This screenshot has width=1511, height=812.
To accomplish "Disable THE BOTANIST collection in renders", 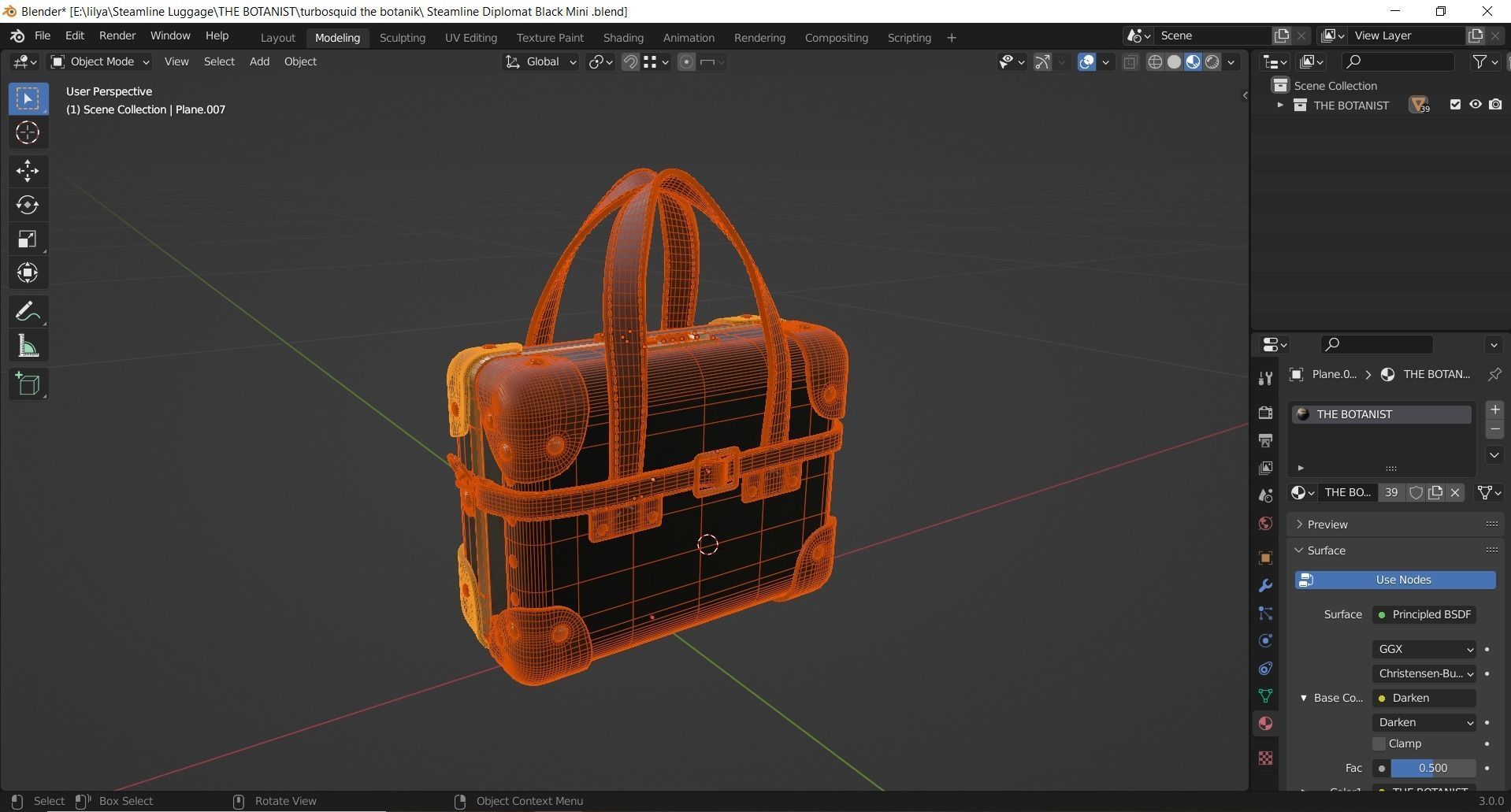I will click(x=1495, y=105).
